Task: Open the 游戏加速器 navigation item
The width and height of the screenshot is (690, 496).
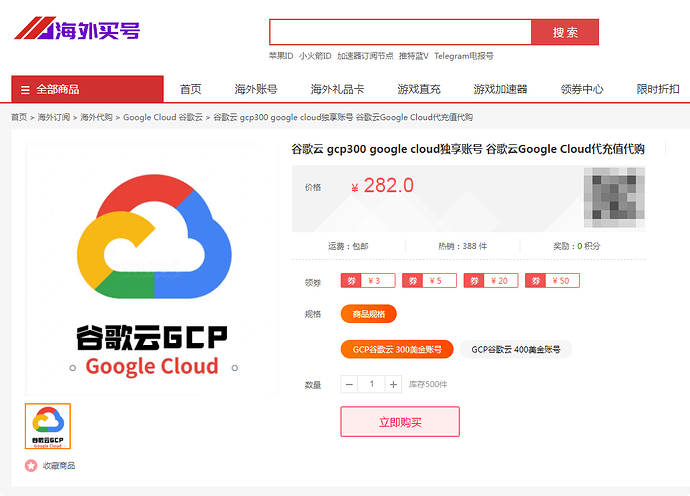Action: [500, 89]
